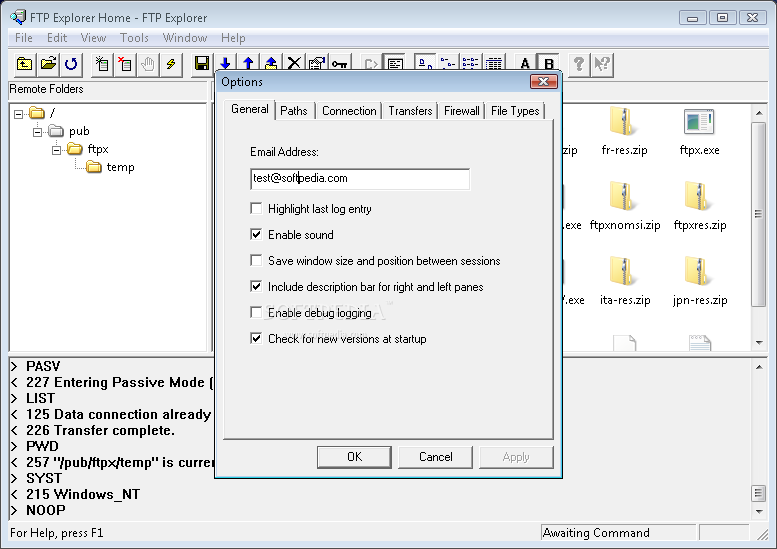Select the ita-res.zip file

click(625, 281)
